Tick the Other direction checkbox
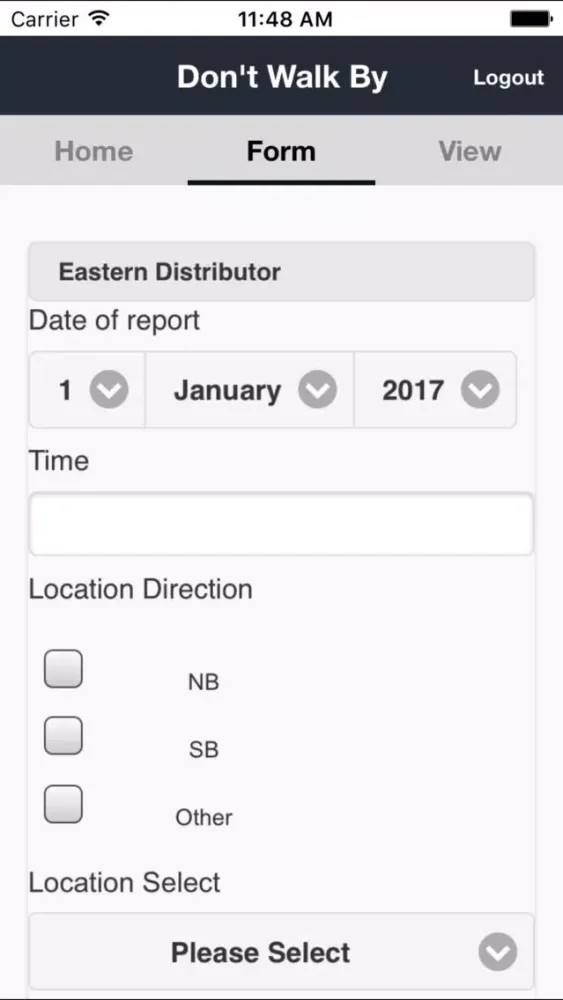Viewport: 563px width, 1000px height. click(63, 804)
